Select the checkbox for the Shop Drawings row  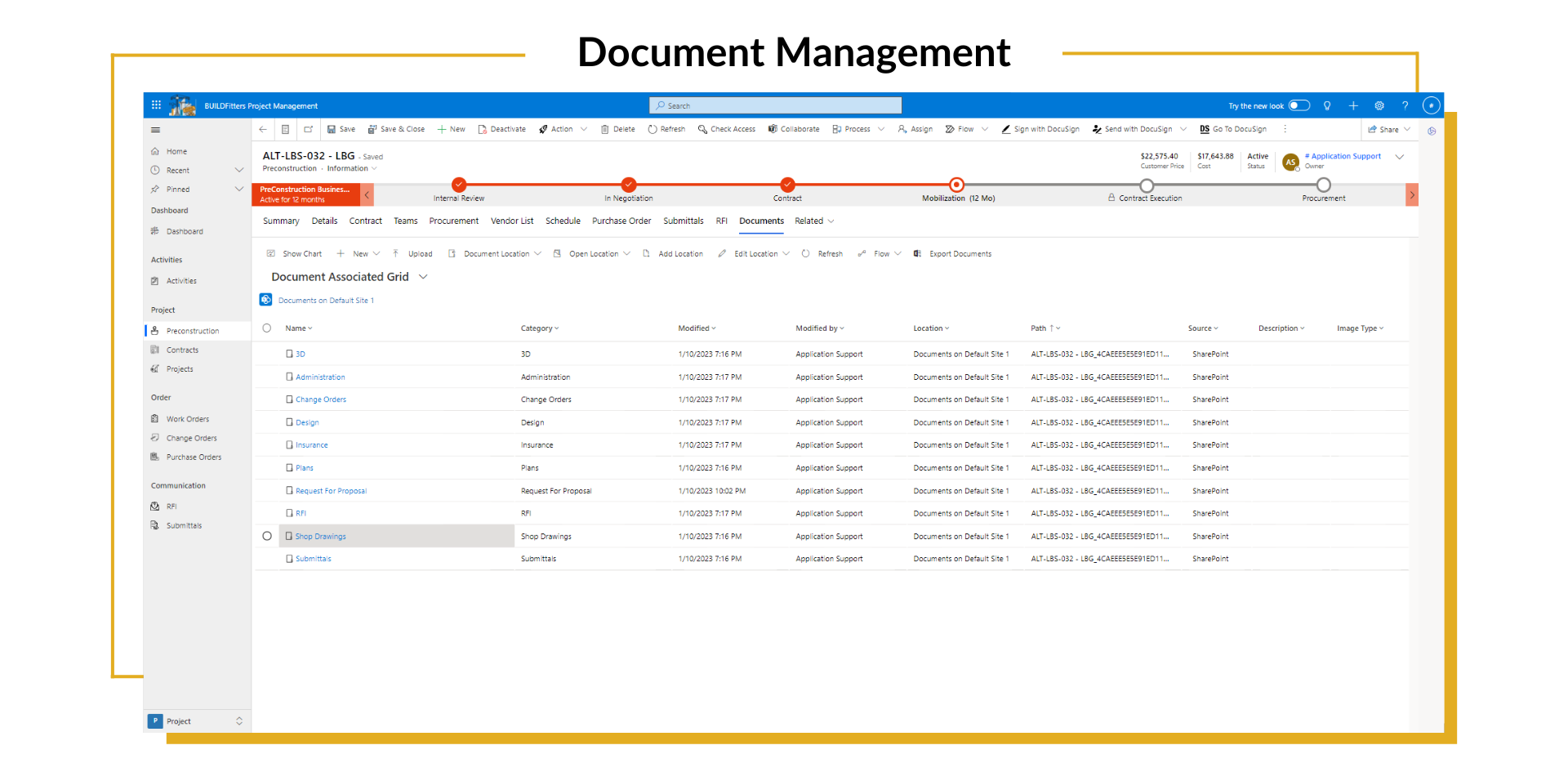tap(267, 536)
